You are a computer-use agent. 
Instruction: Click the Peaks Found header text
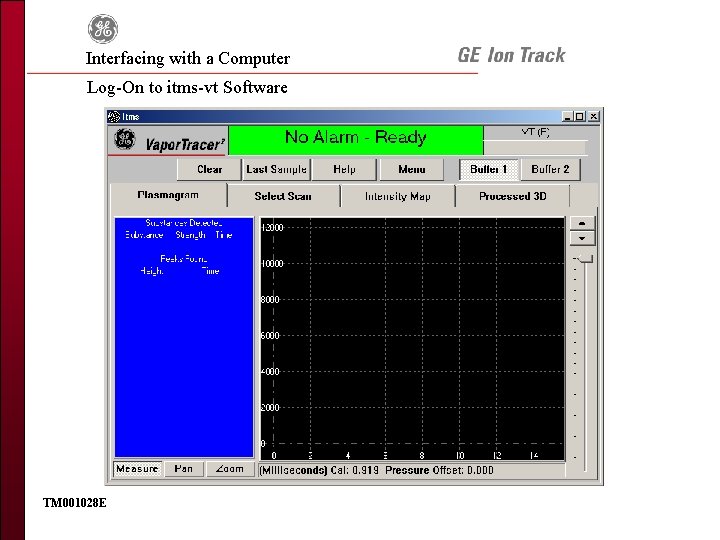click(184, 259)
